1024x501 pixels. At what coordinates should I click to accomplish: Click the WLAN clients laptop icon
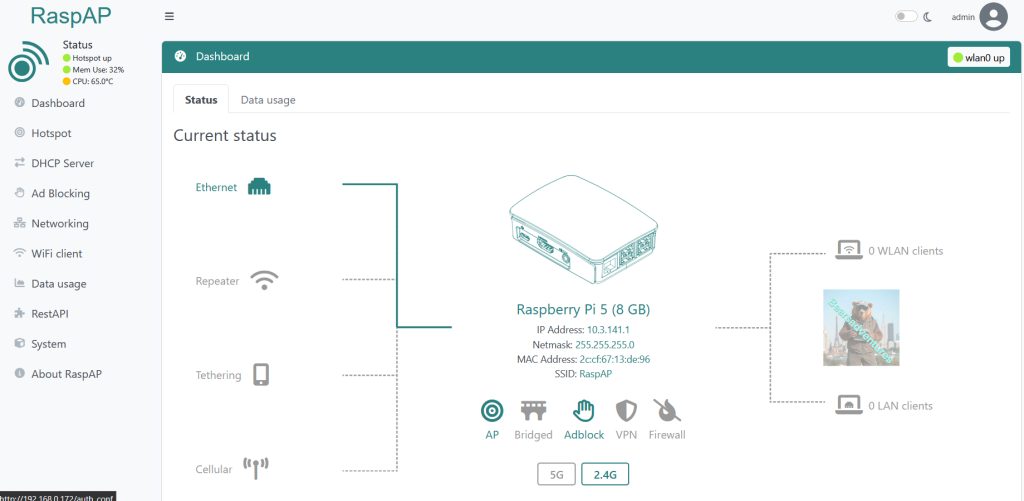coord(848,250)
